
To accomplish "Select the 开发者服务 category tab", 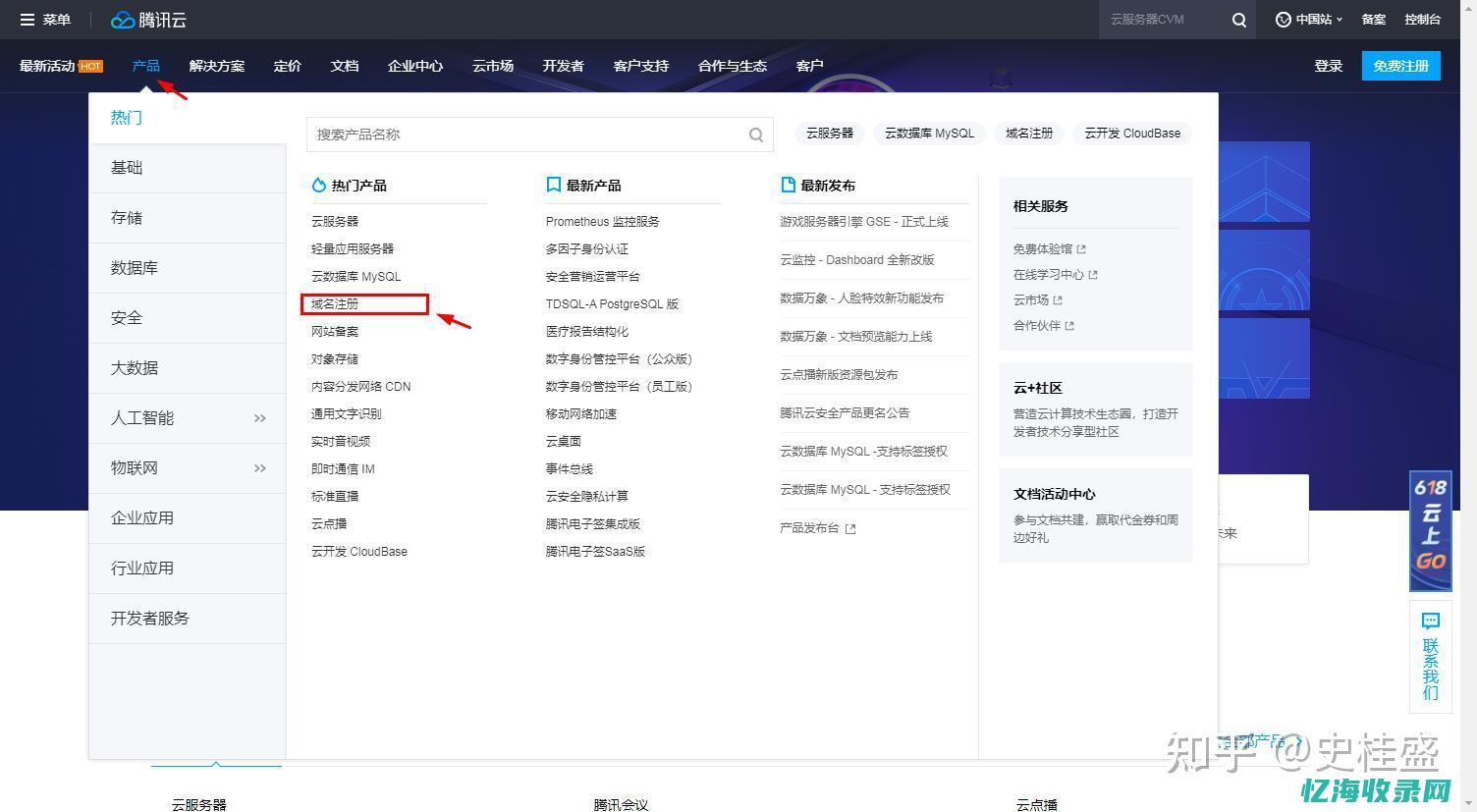I will click(188, 619).
